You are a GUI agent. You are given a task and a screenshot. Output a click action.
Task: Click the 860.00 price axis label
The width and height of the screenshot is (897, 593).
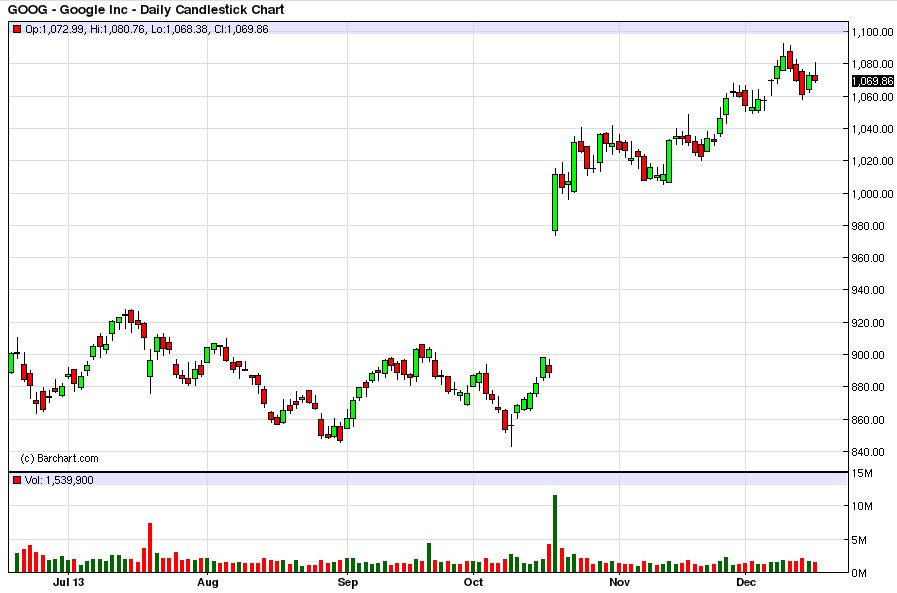click(868, 420)
